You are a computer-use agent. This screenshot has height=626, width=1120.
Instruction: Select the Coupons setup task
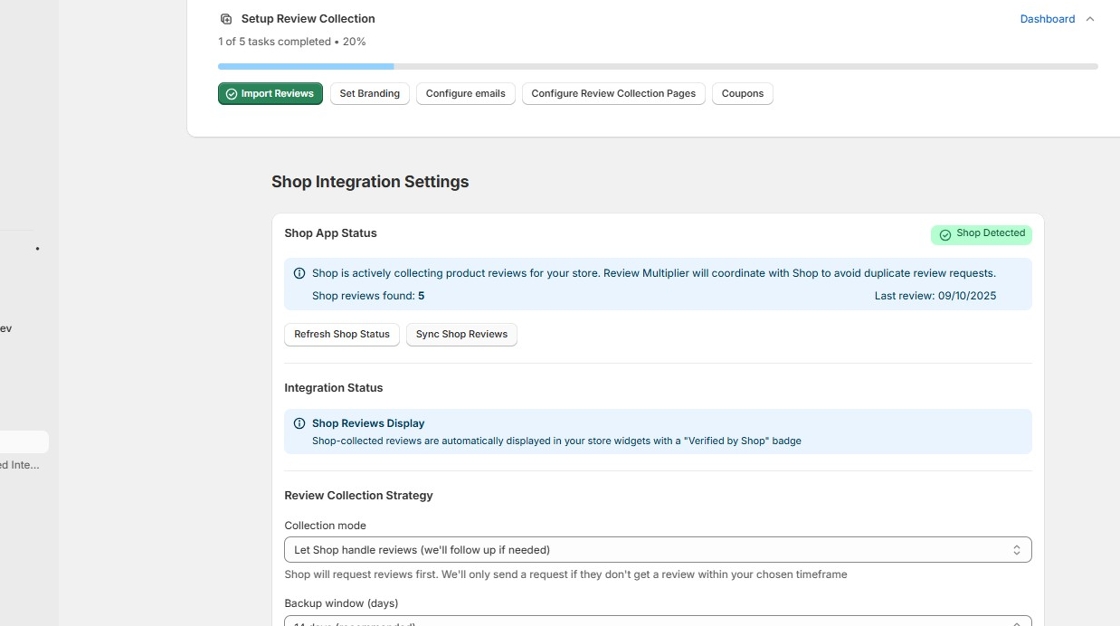coord(742,93)
